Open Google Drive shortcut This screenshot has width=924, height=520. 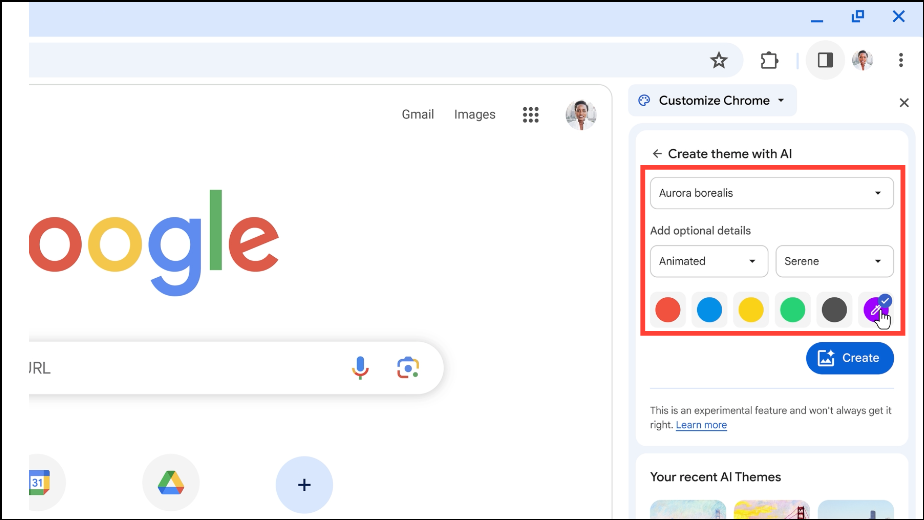171,483
